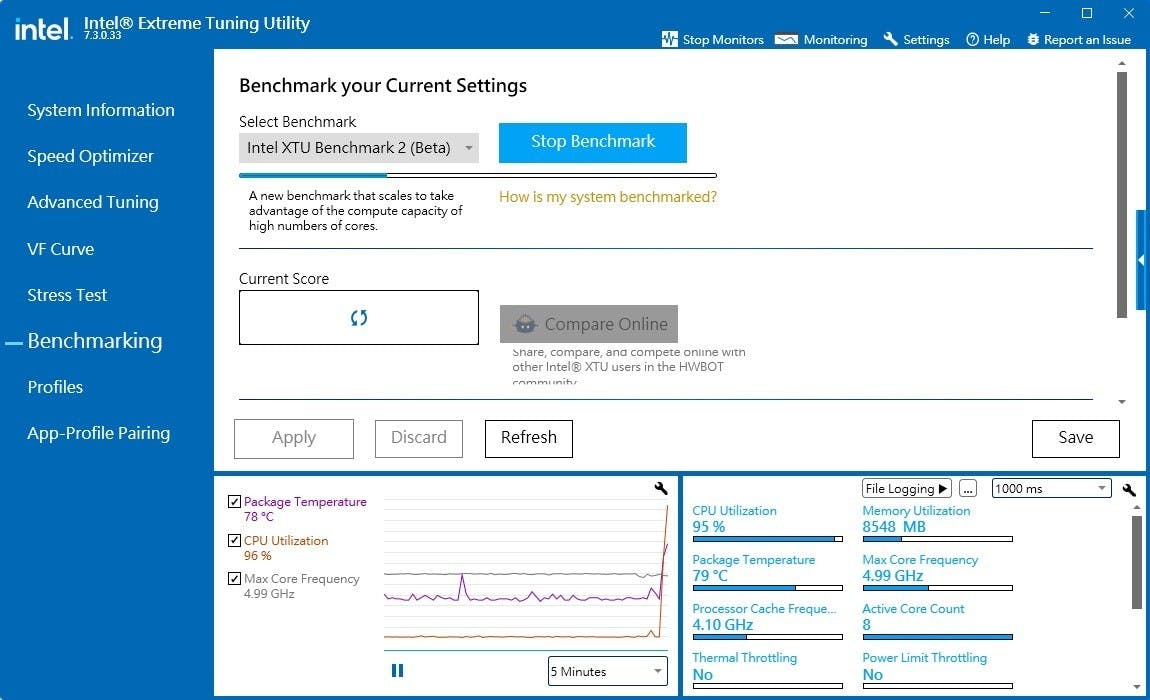Click the Package Temperature meter bar
The height and width of the screenshot is (700, 1150).
767,588
